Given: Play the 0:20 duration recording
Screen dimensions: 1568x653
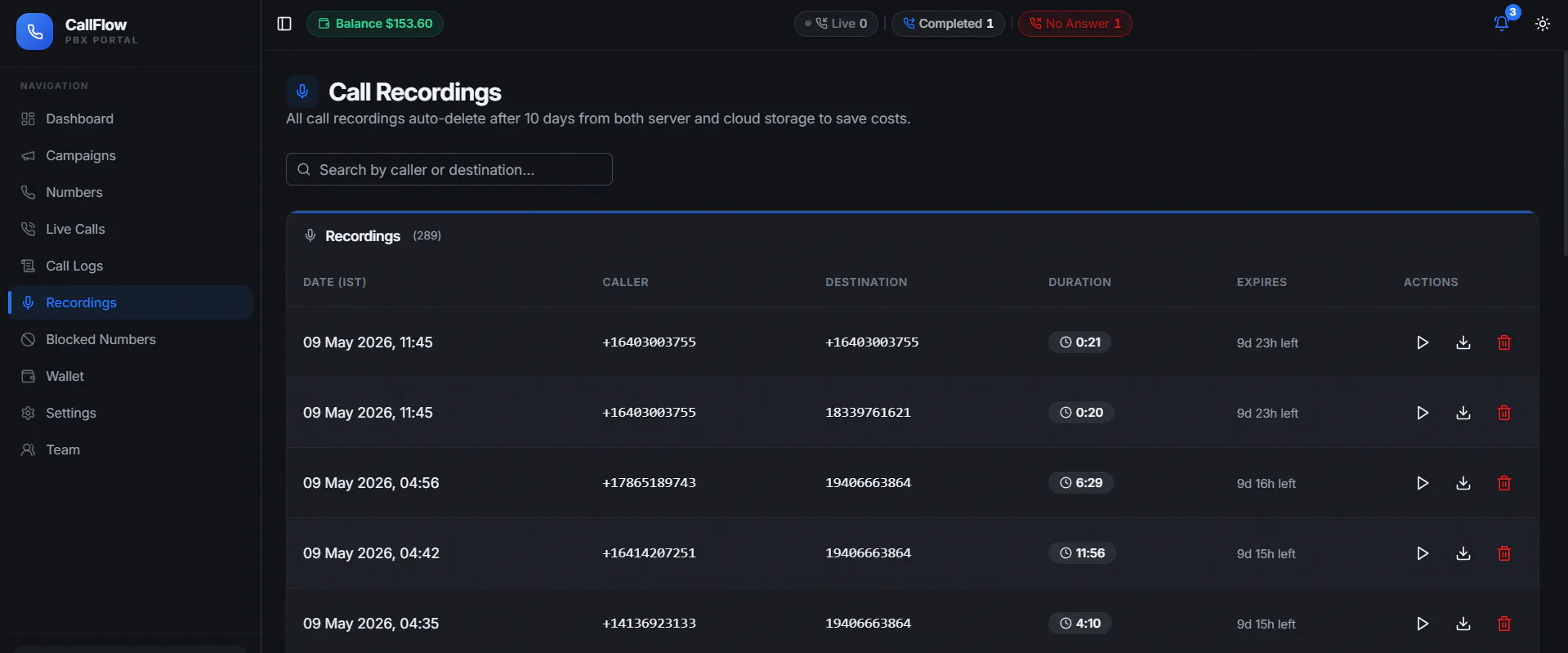Looking at the screenshot, I should click(1423, 413).
